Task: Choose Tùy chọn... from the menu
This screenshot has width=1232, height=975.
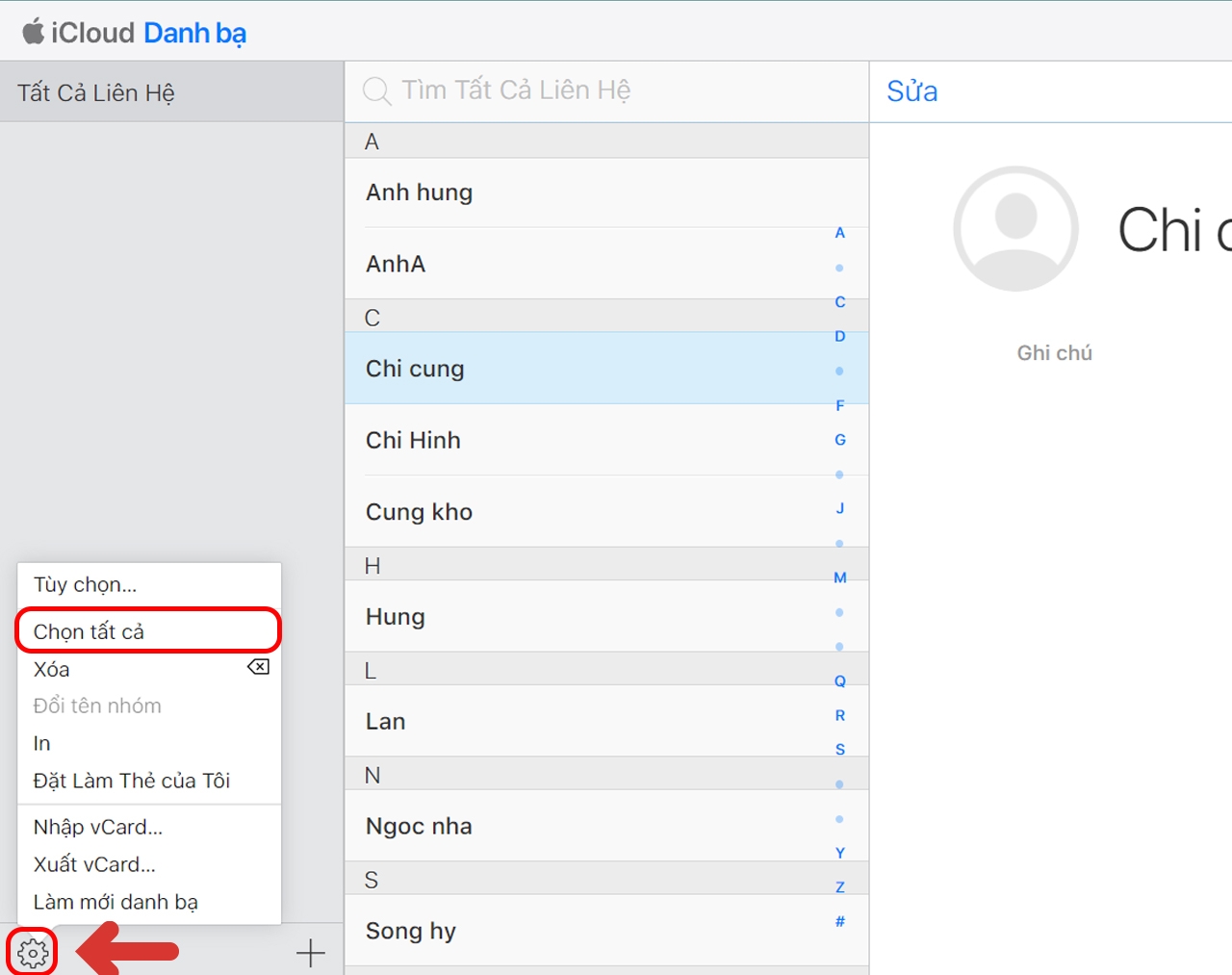Action: click(149, 584)
